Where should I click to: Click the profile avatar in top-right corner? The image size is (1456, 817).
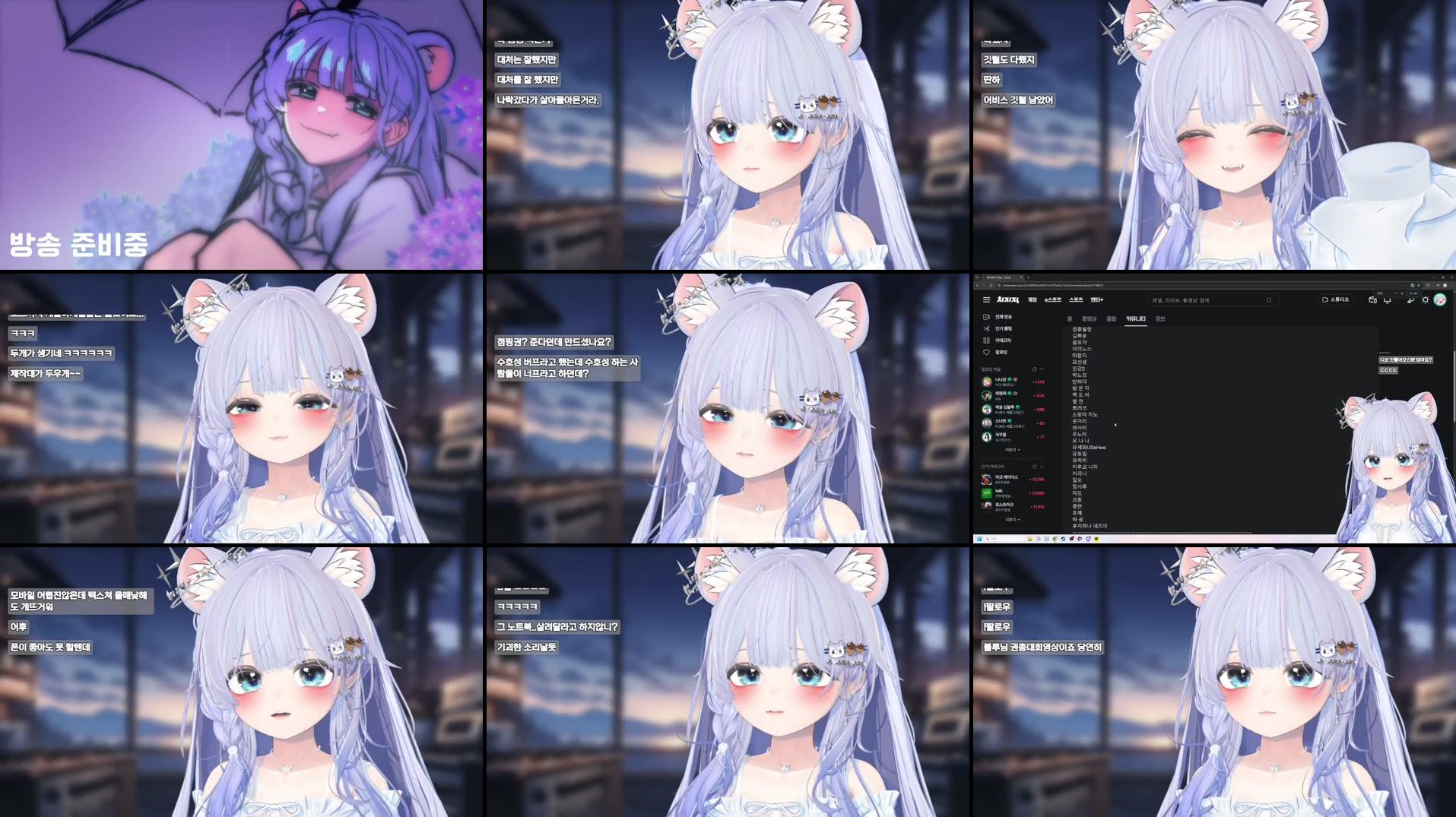[x=1440, y=300]
